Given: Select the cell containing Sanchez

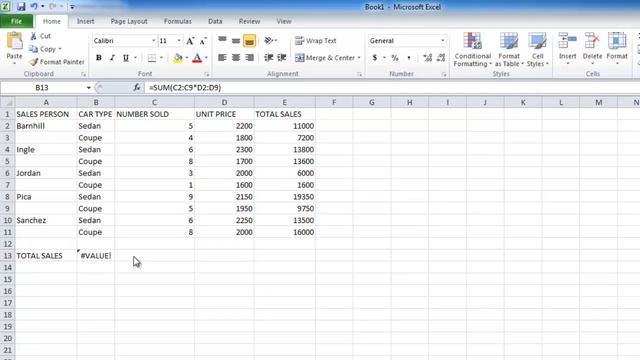Looking at the screenshot, I should (x=46, y=220).
